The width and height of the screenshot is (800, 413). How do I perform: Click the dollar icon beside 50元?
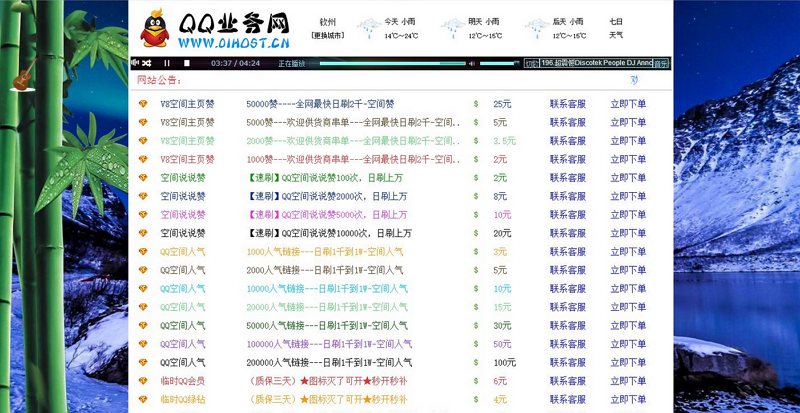[476, 344]
